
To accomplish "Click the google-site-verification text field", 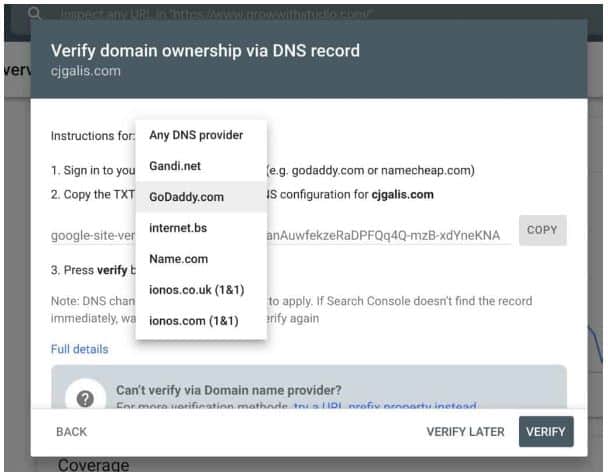I will (x=281, y=235).
